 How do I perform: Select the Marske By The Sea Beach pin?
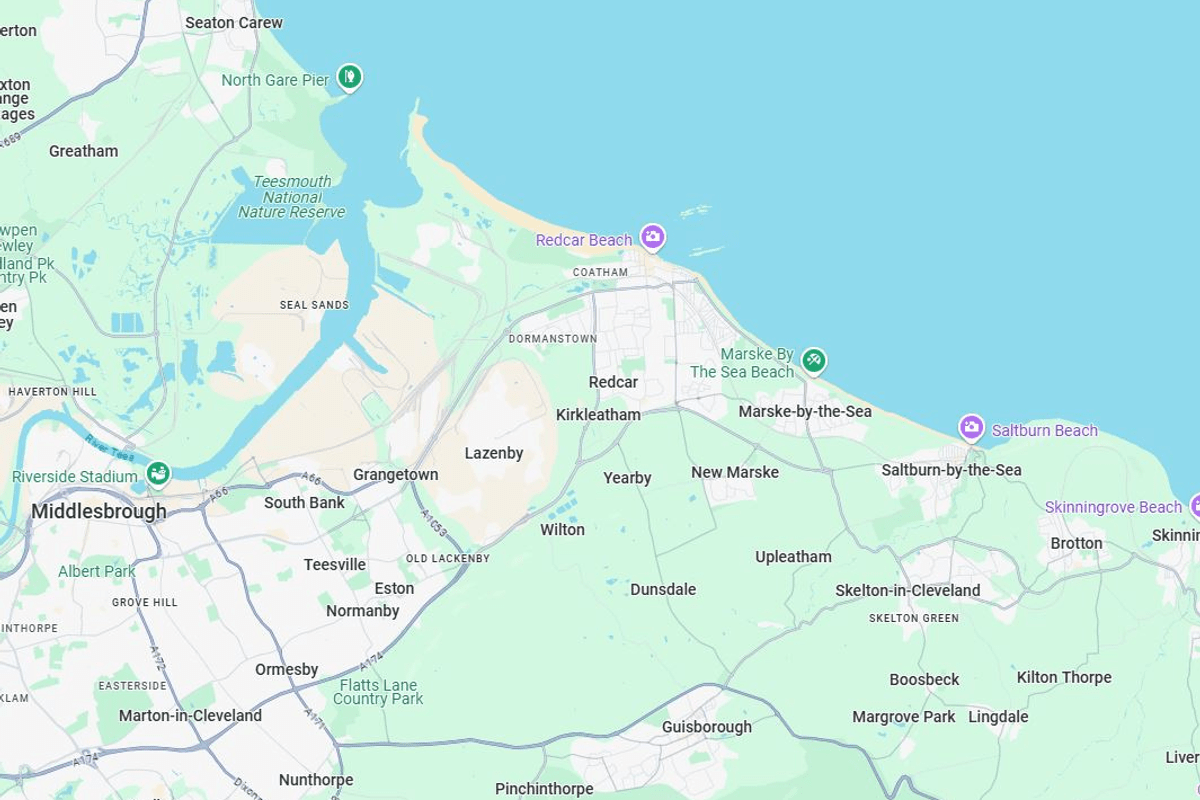[x=814, y=360]
